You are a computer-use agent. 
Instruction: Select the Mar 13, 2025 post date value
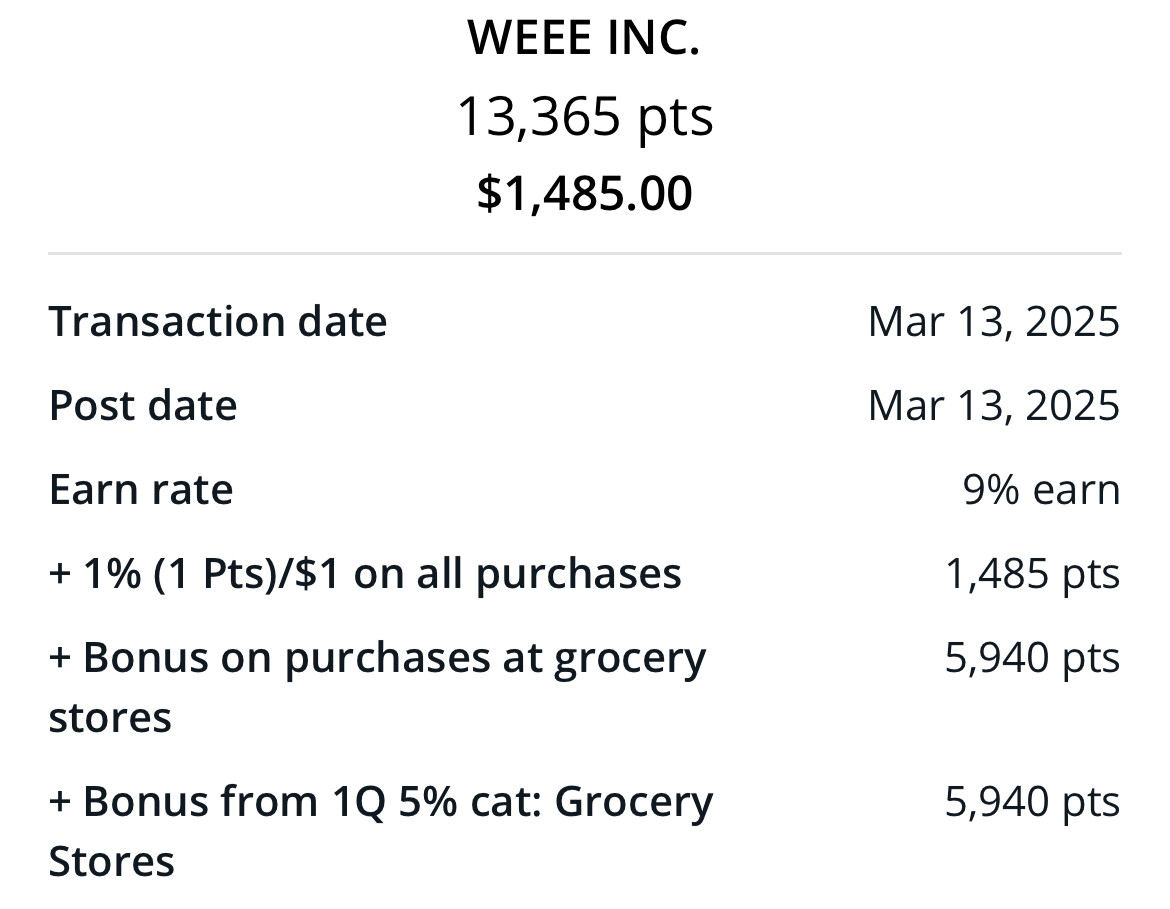(x=993, y=406)
